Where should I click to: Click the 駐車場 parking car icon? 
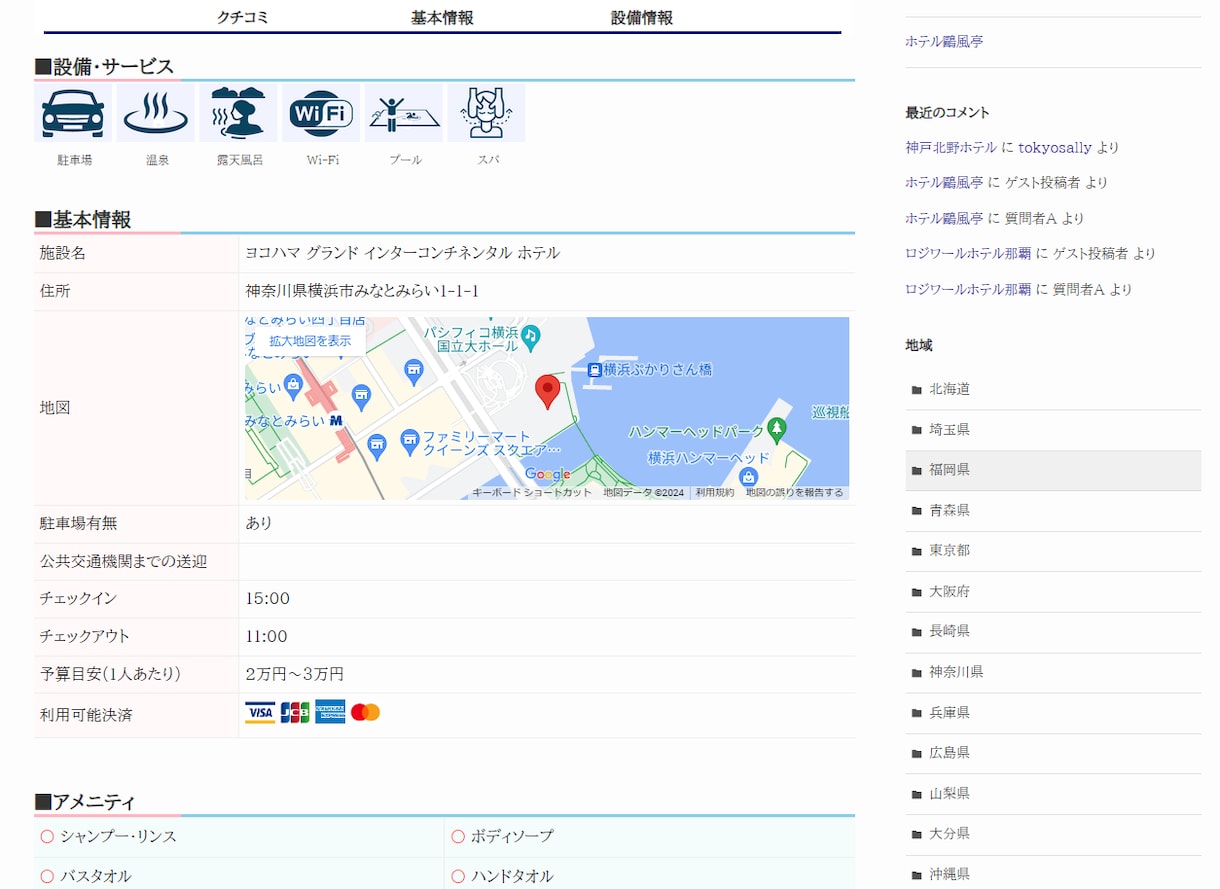[73, 113]
